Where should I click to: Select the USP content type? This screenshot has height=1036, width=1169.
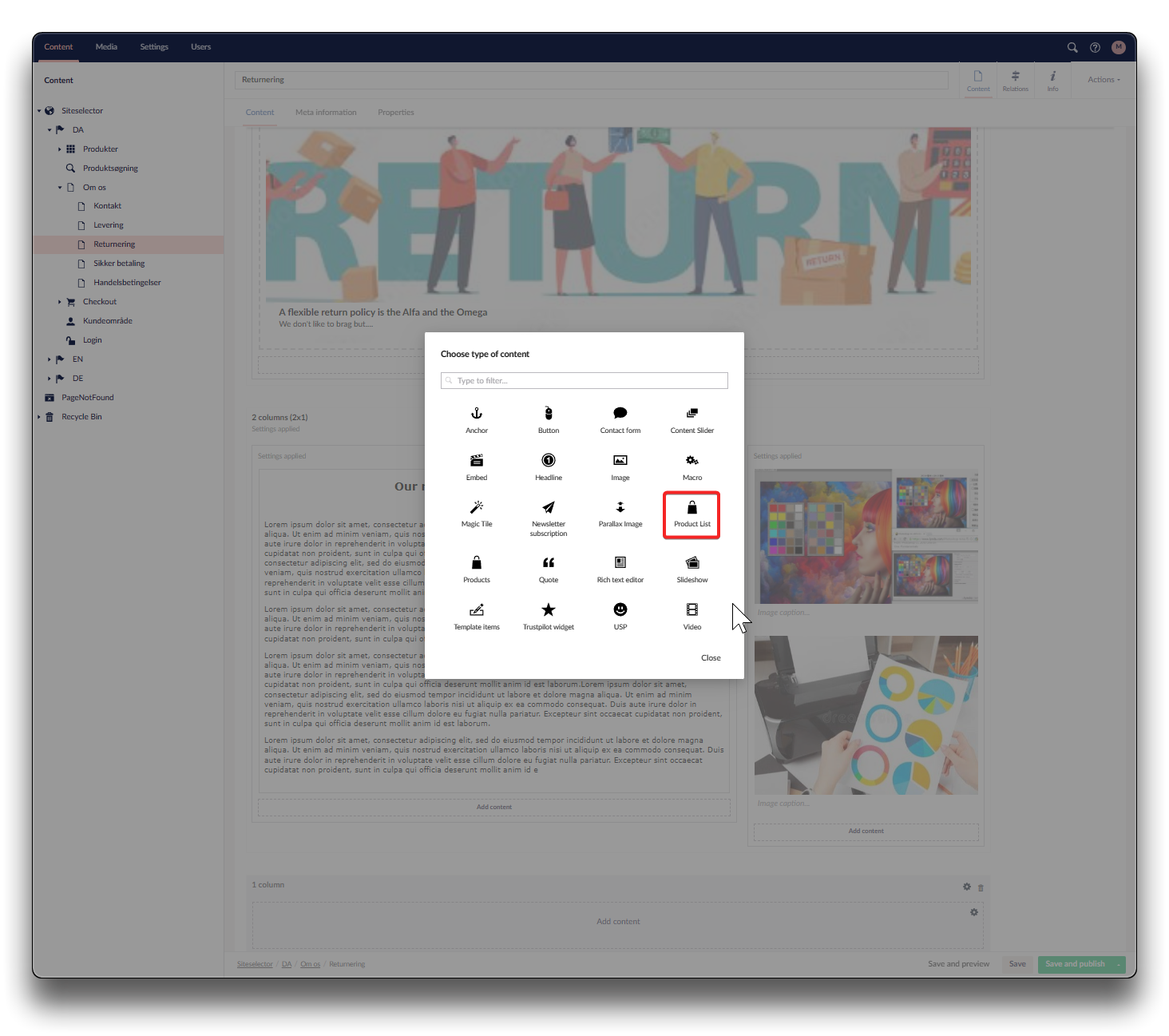(620, 617)
